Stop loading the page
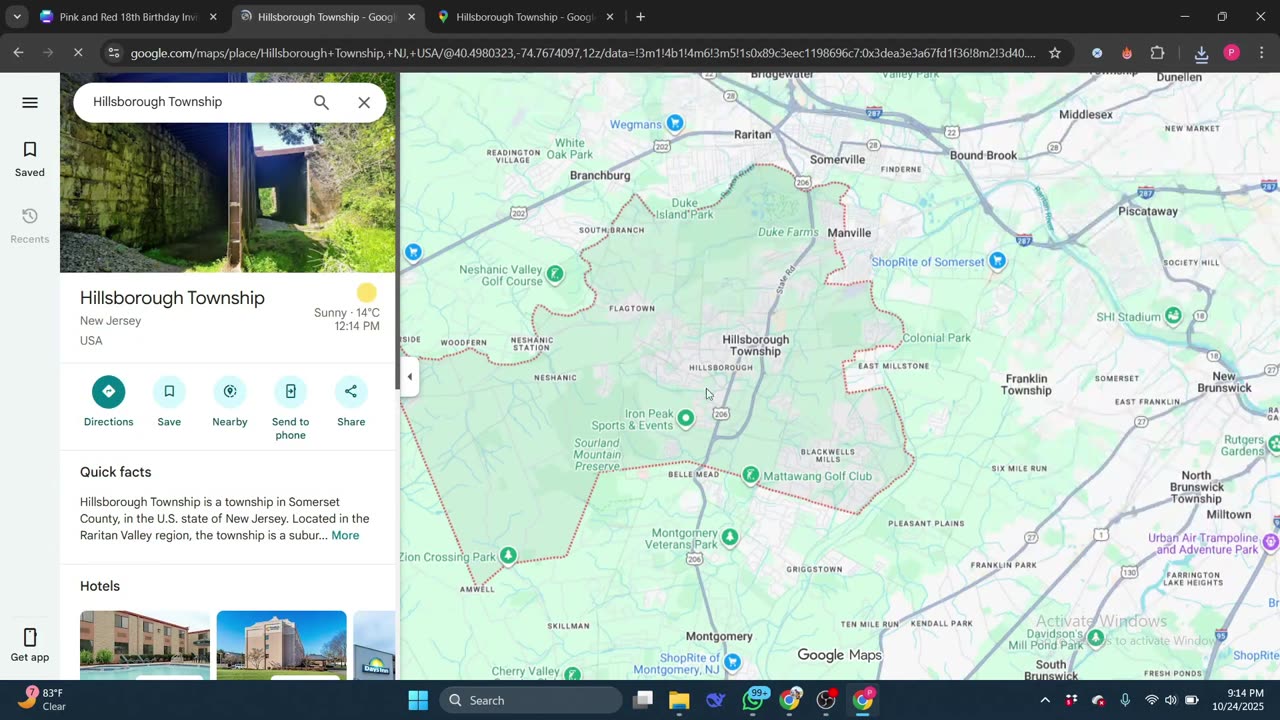The height and width of the screenshot is (720, 1280). (x=78, y=53)
